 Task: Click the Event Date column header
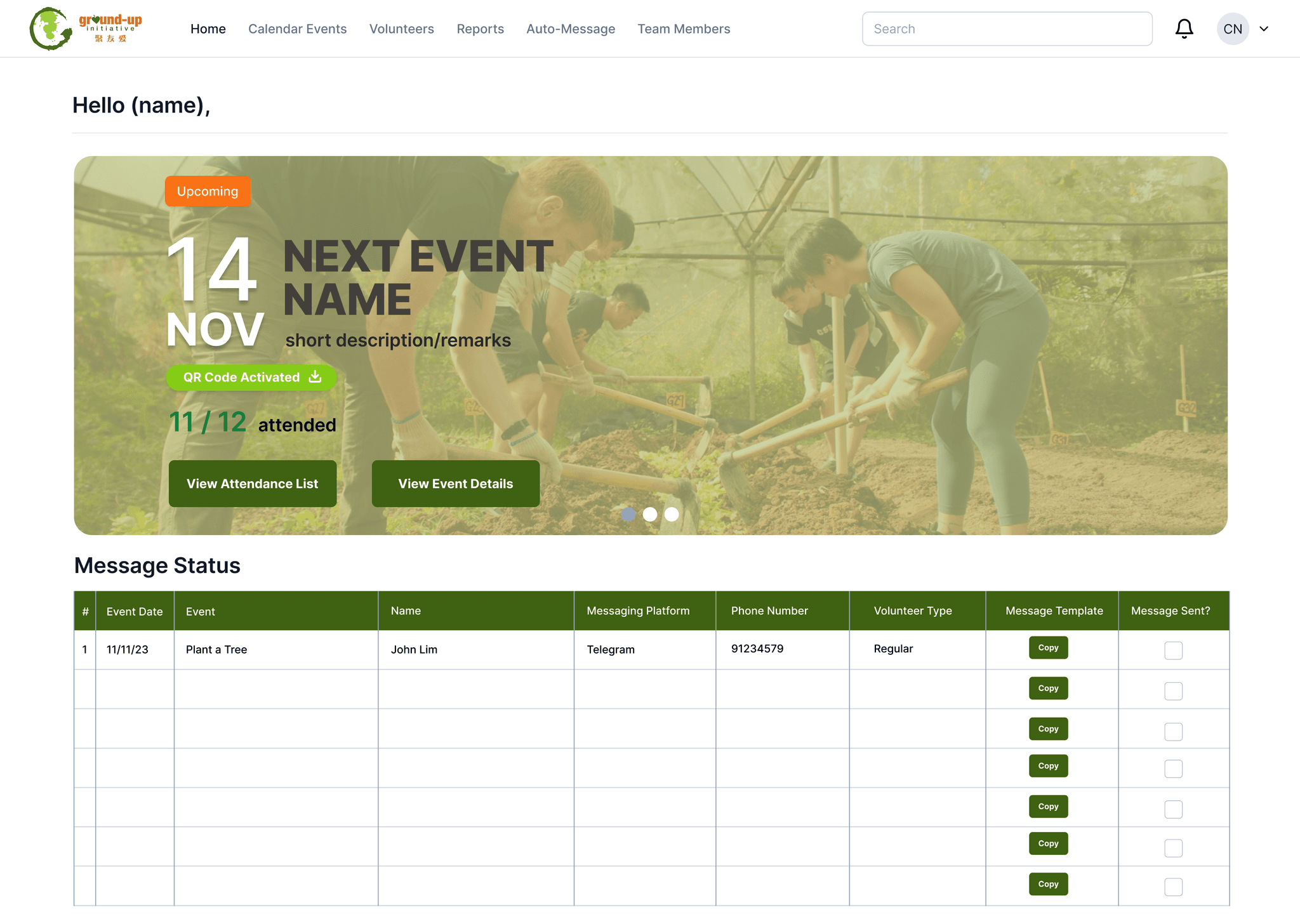coord(135,611)
